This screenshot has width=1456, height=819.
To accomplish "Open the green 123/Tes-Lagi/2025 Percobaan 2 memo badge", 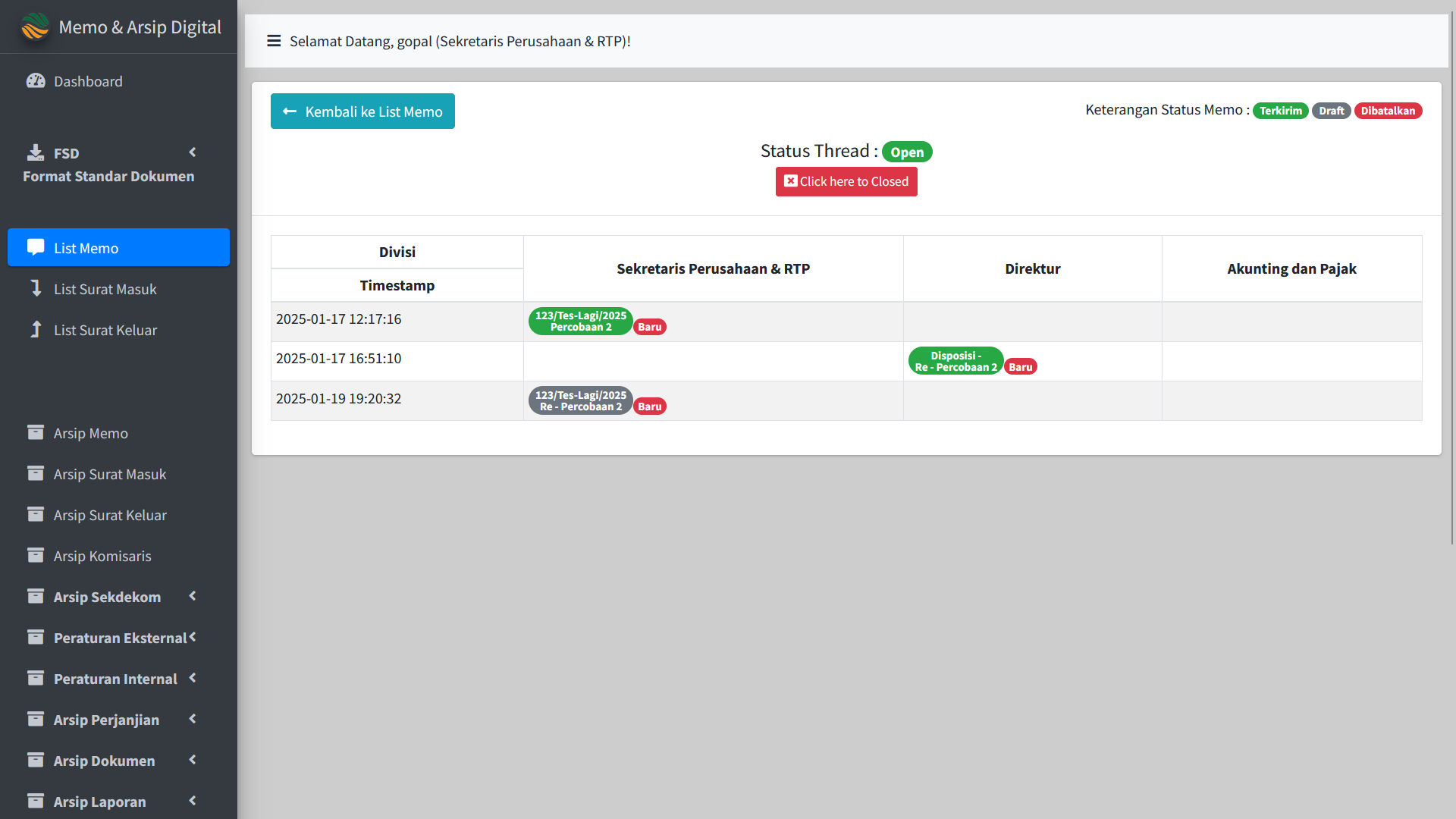I will pos(580,322).
